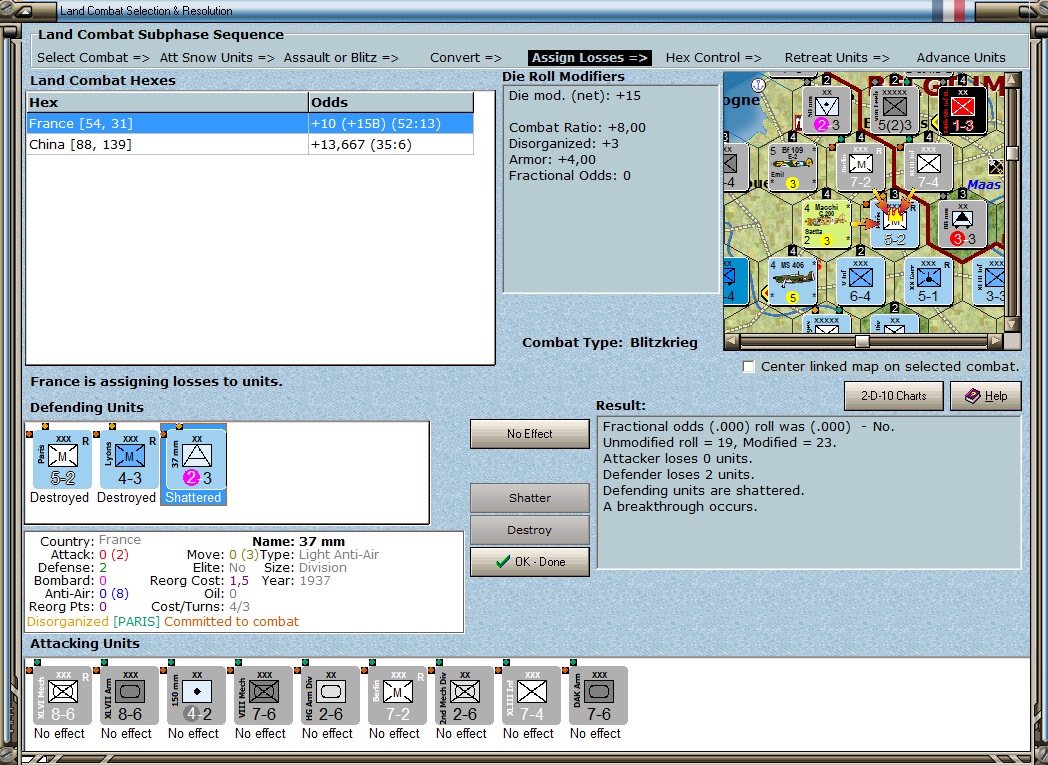Select the 7-4 infantry counter on map

coord(928,167)
